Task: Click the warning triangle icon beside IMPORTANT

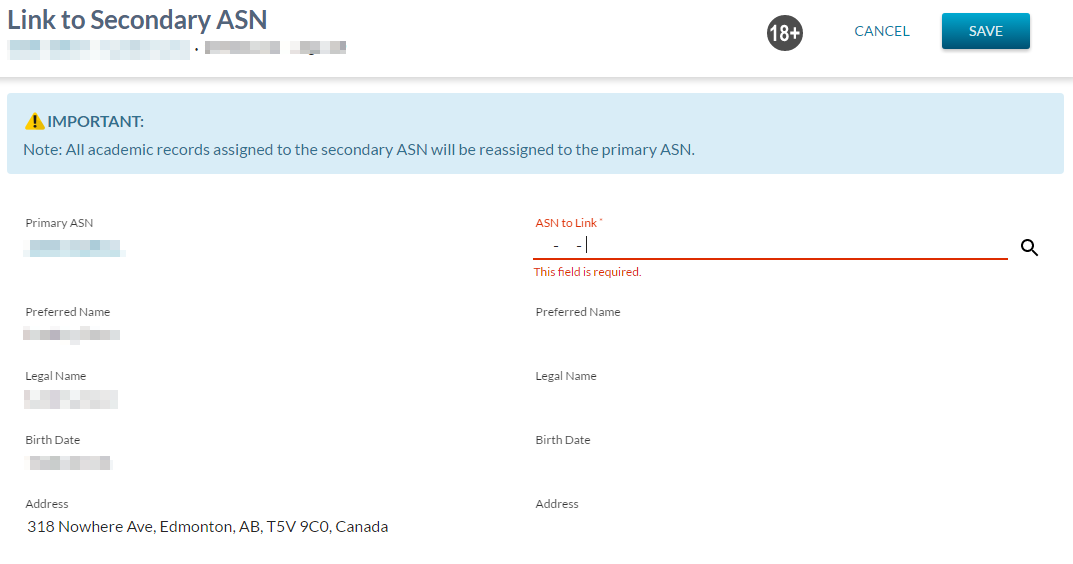Action: [x=35, y=122]
